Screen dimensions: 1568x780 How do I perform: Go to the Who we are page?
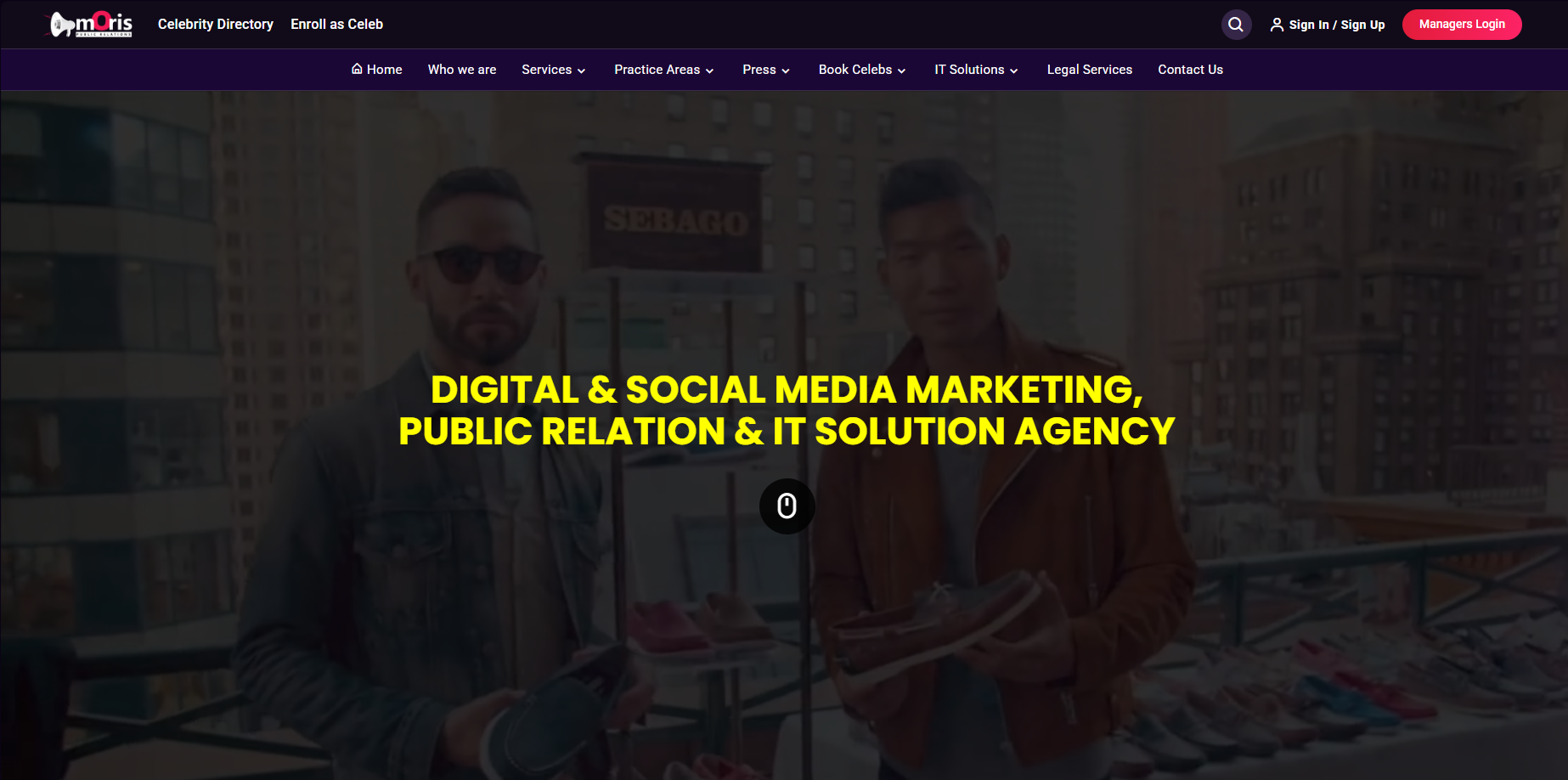pyautogui.click(x=462, y=70)
